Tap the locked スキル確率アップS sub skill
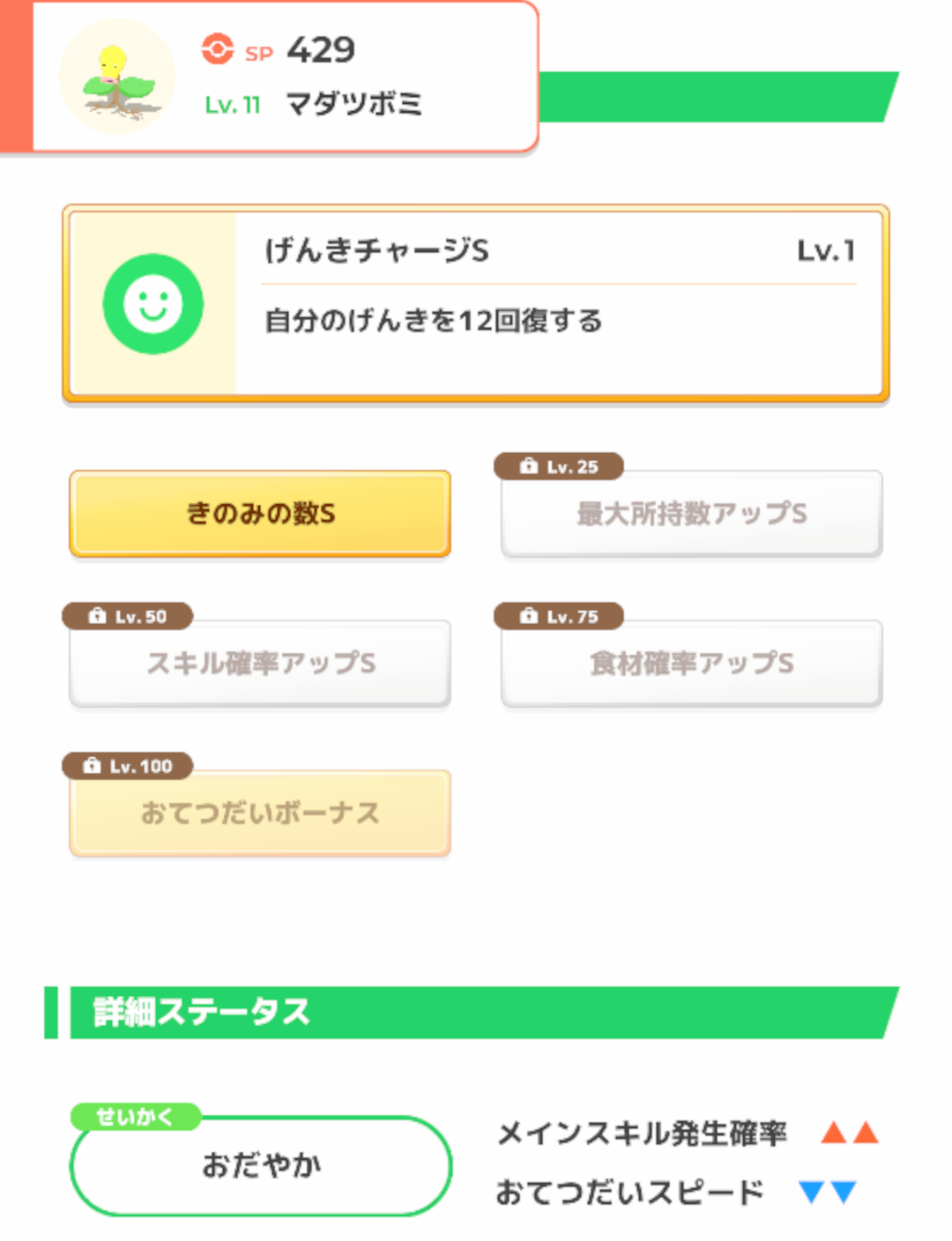This screenshot has width=952, height=1241. coord(260,664)
